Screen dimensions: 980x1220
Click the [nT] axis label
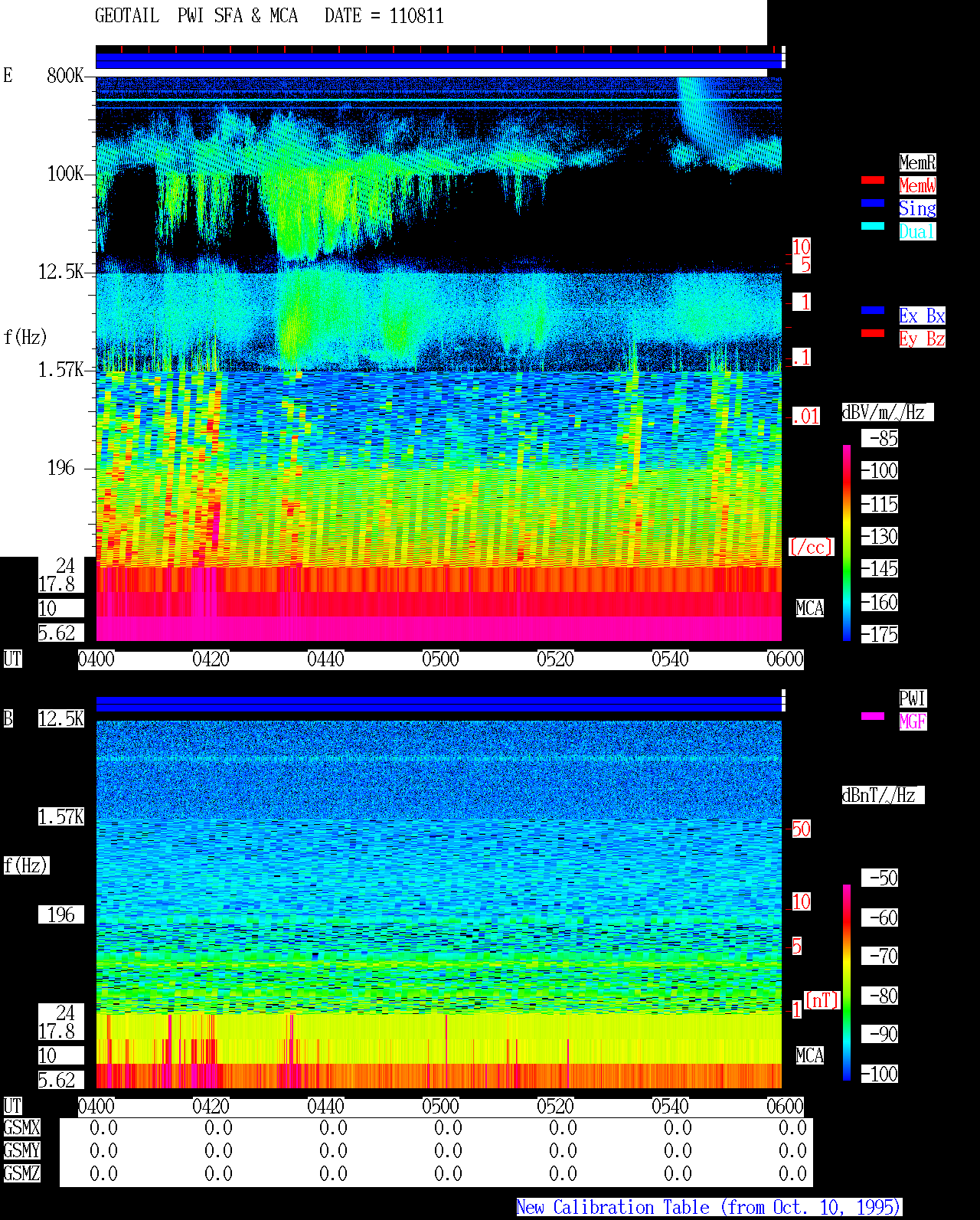point(822,1000)
